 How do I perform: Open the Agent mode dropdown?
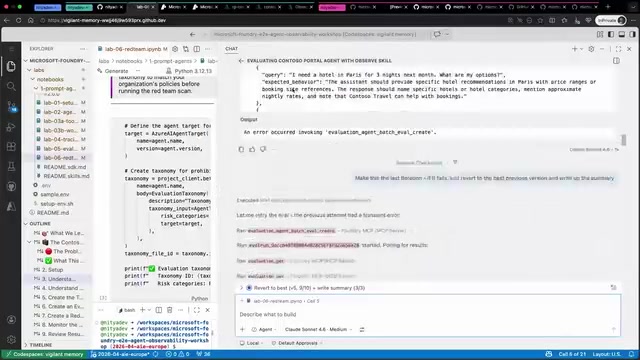(264, 329)
